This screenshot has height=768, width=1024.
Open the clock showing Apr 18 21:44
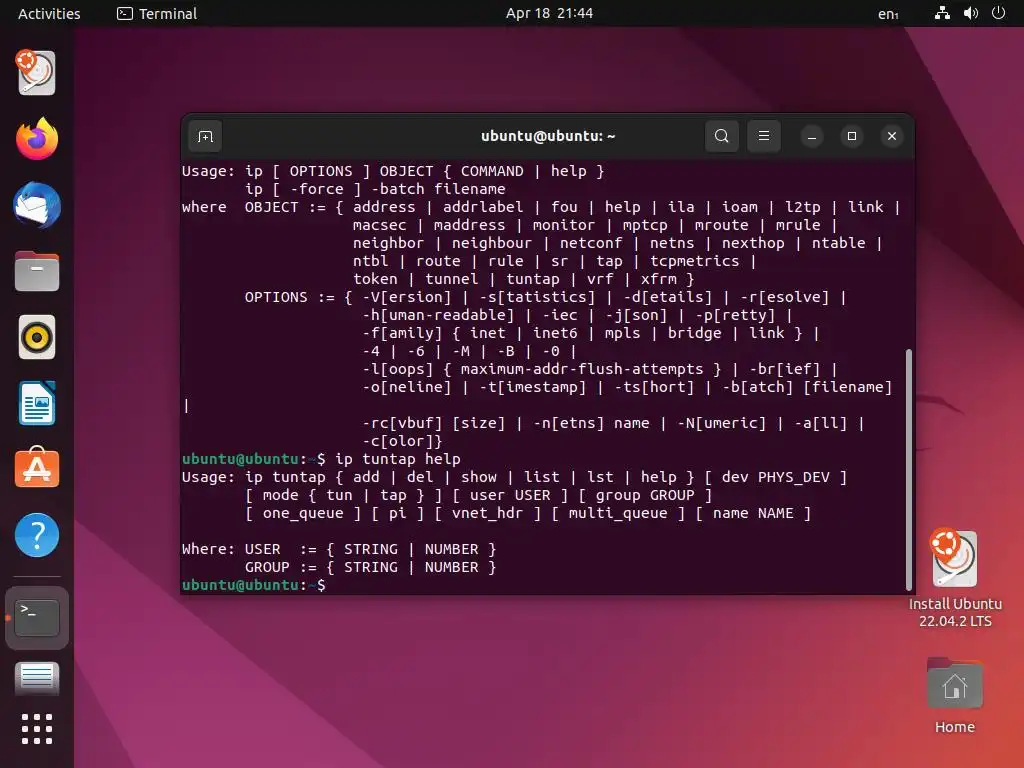click(x=549, y=13)
